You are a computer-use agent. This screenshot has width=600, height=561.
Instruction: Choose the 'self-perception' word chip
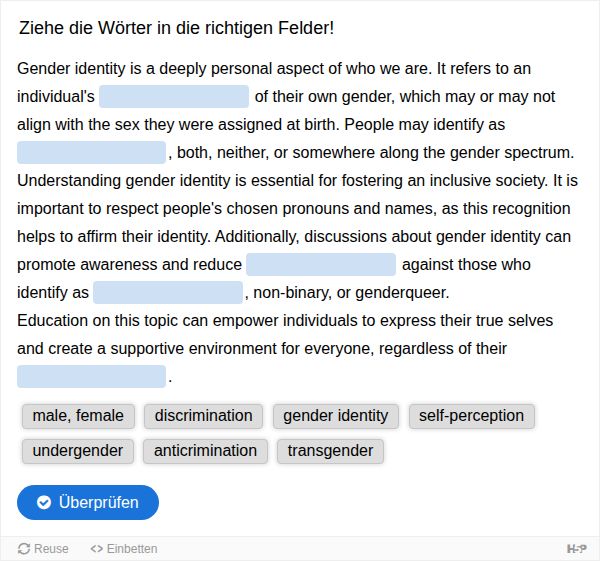pos(471,416)
